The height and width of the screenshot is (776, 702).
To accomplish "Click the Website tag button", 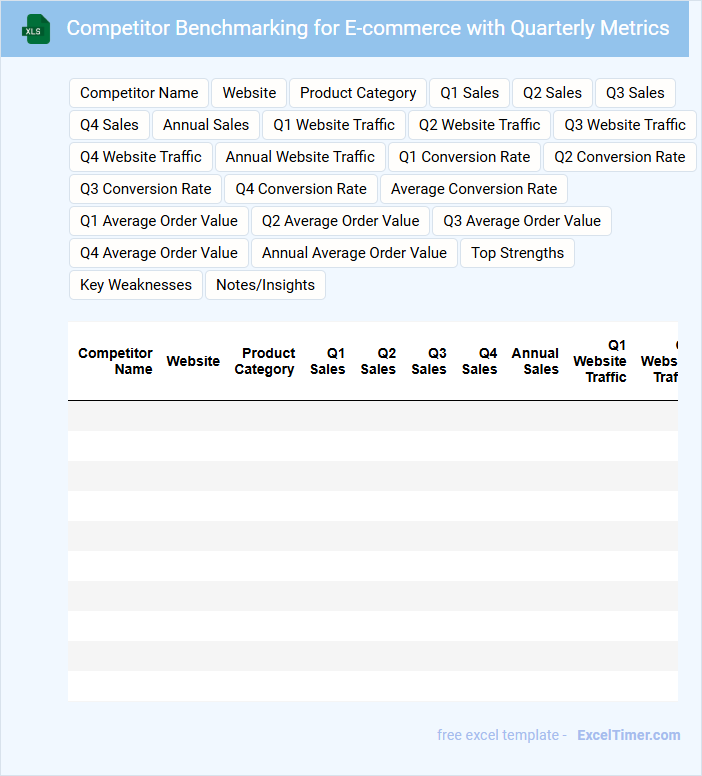I will [x=249, y=93].
